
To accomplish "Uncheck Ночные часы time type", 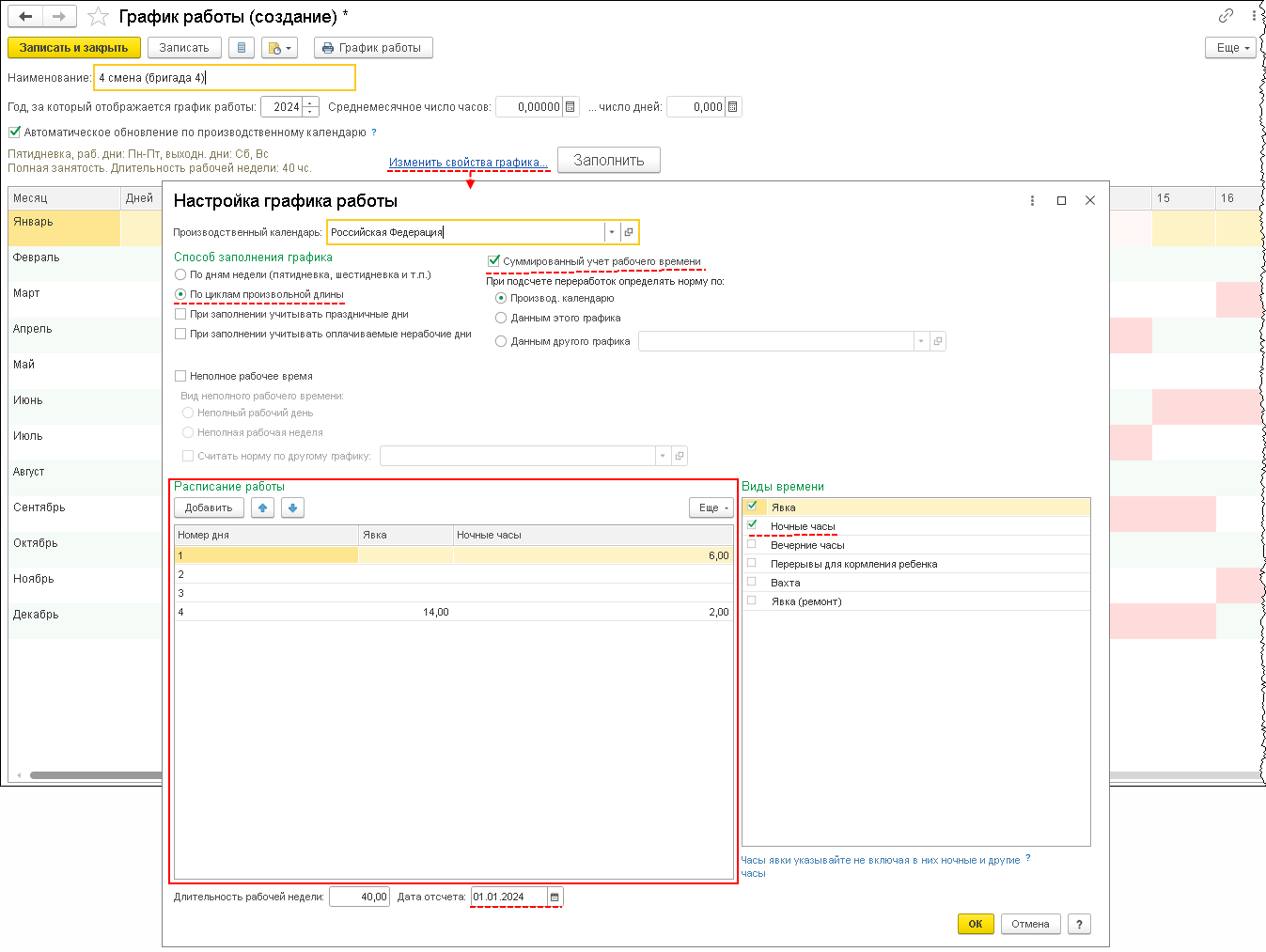I will [x=752, y=524].
